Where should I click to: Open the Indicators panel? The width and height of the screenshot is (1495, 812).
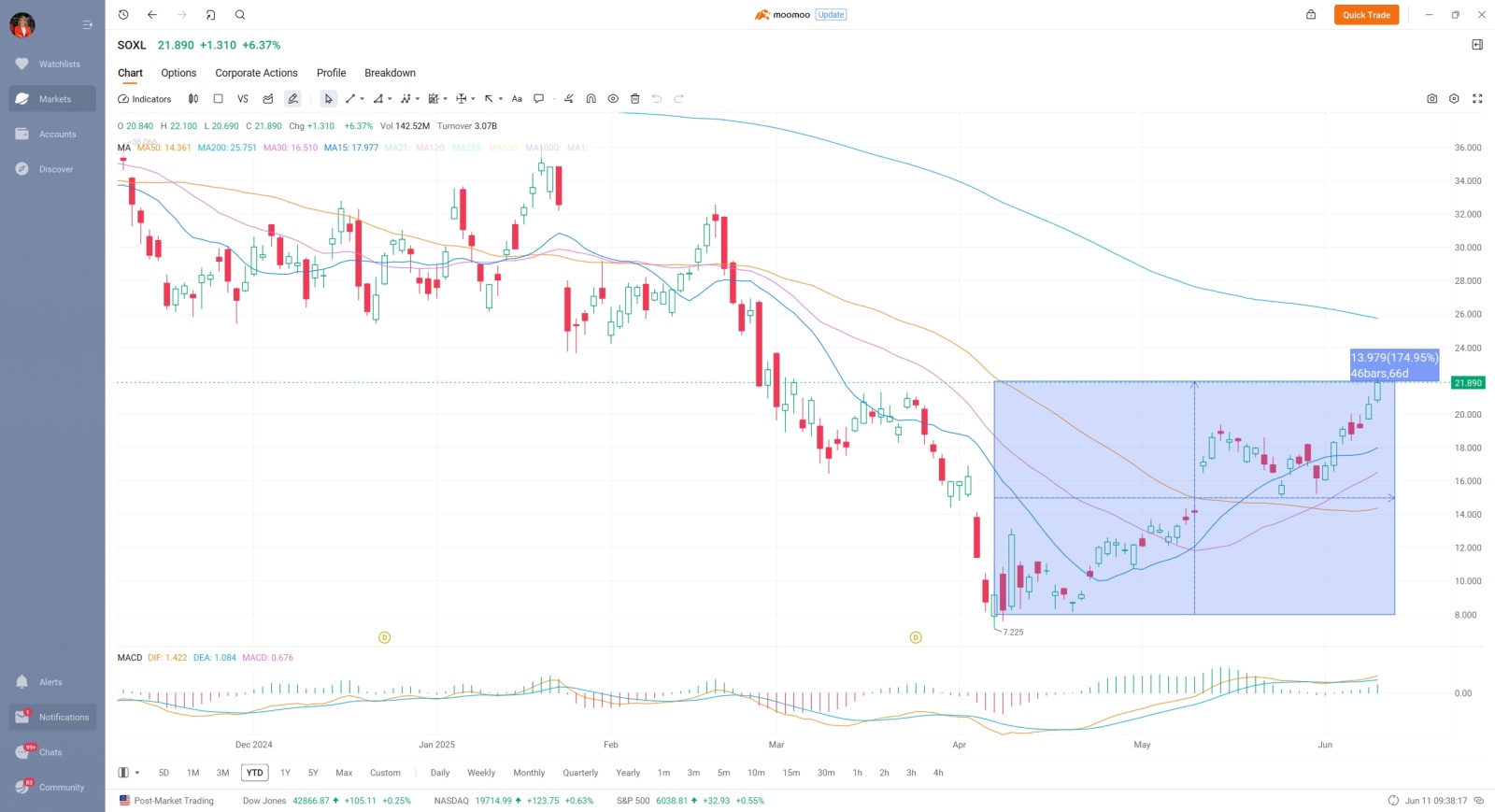pyautogui.click(x=145, y=99)
